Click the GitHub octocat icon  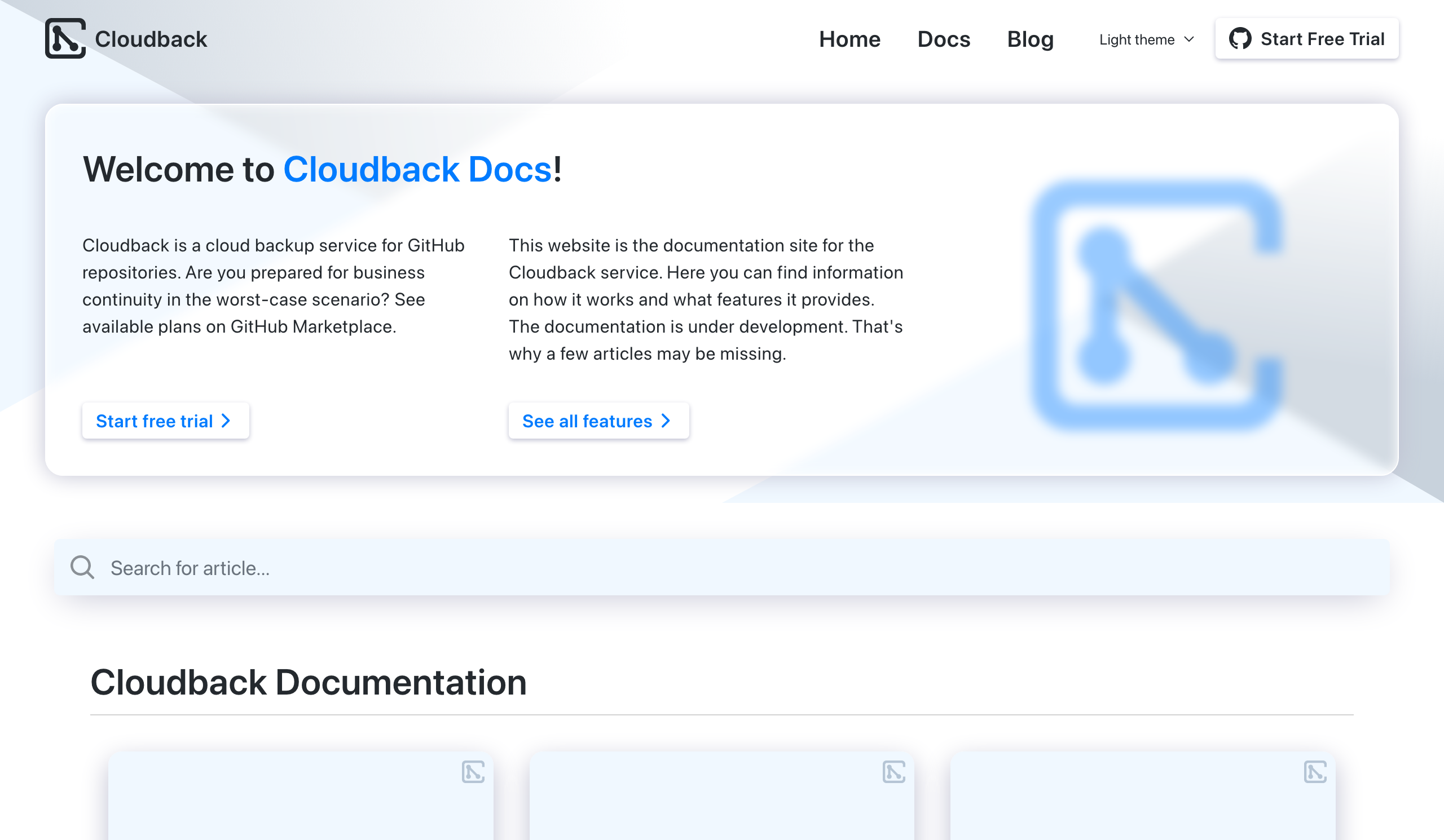(1240, 39)
